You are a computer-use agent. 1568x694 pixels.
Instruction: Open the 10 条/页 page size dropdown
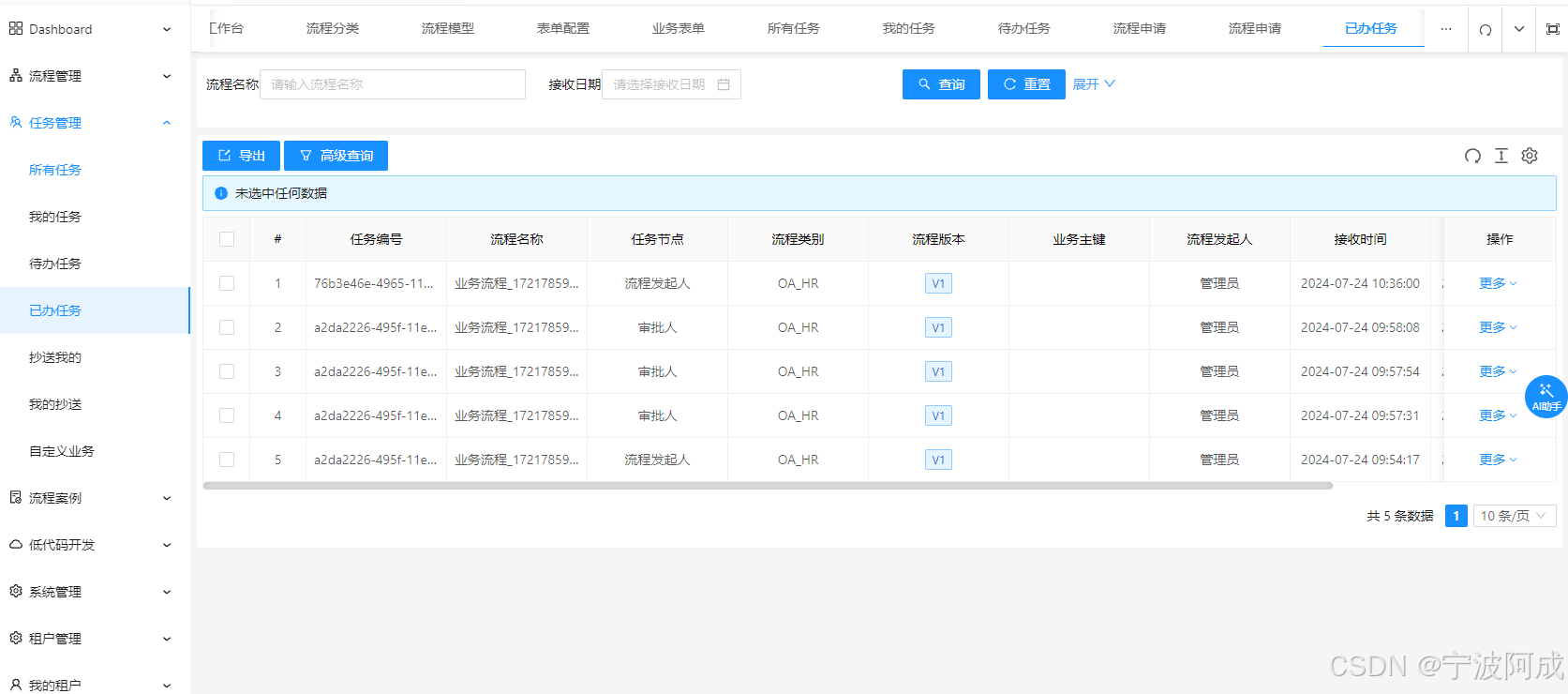point(1515,516)
